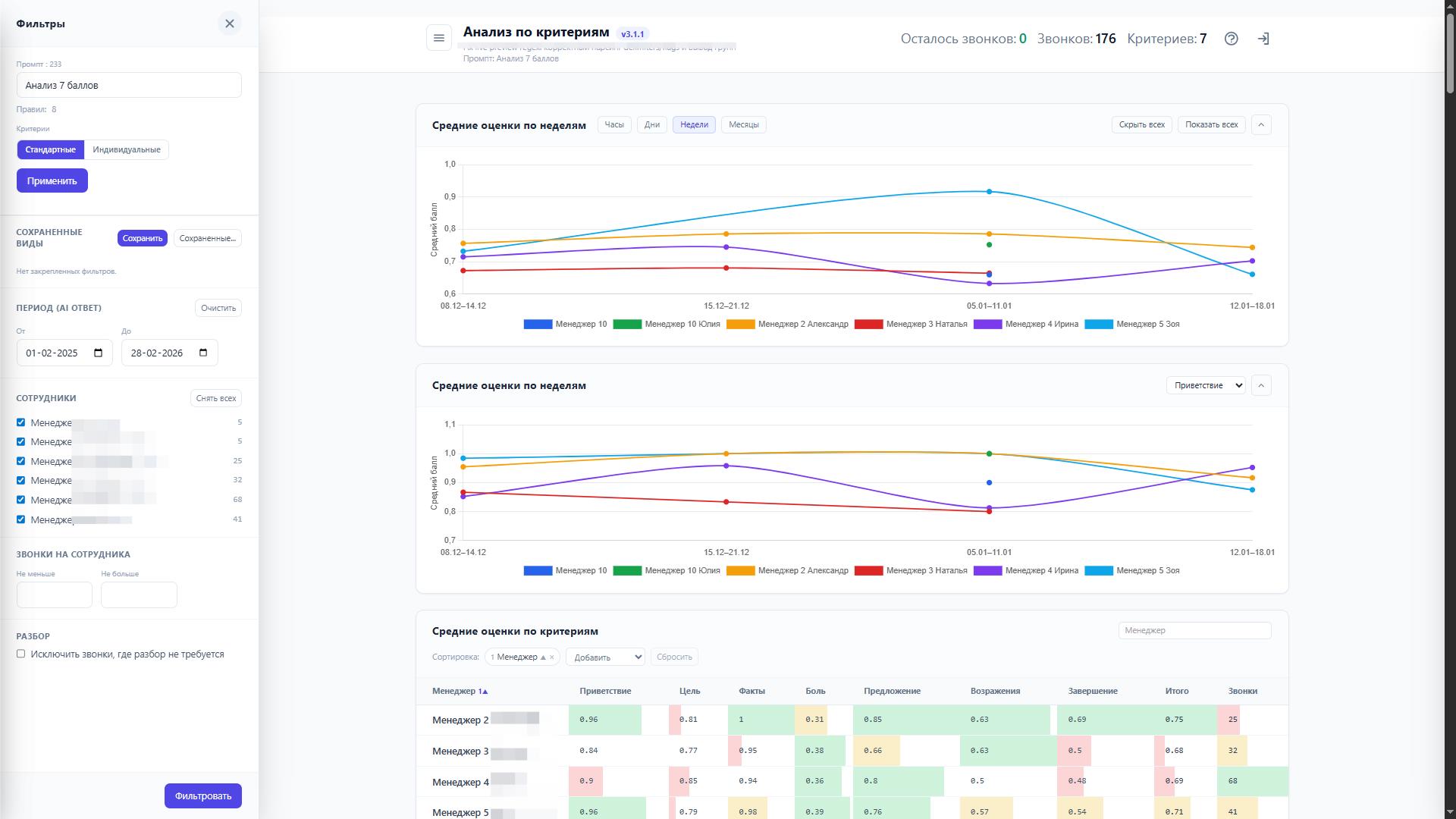Uncheck the first Менеджер employee checkbox
The width and height of the screenshot is (1456, 819).
click(21, 422)
